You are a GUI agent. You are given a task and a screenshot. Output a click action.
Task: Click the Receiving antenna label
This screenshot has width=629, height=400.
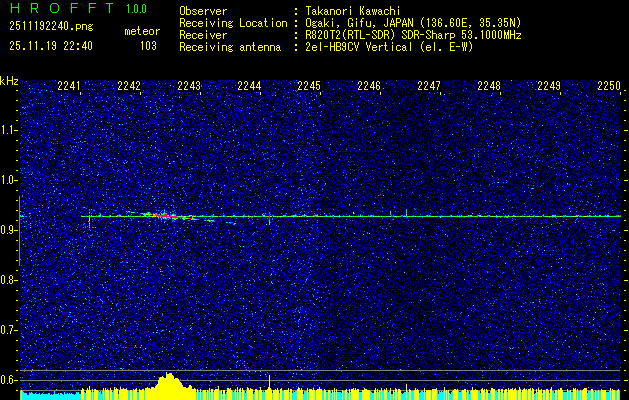click(x=230, y=47)
